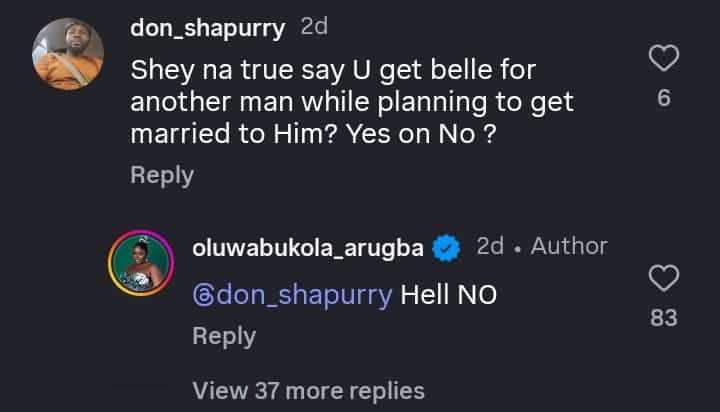The image size is (720, 412).
Task: Click the 'Shey na true say' comment text
Action: 350,102
